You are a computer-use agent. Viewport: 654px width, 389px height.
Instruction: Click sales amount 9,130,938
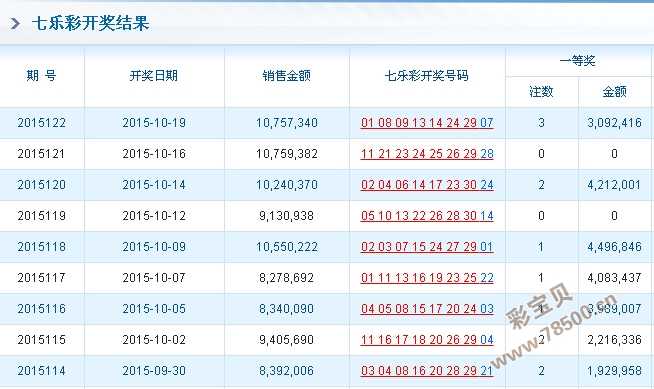[287, 216]
